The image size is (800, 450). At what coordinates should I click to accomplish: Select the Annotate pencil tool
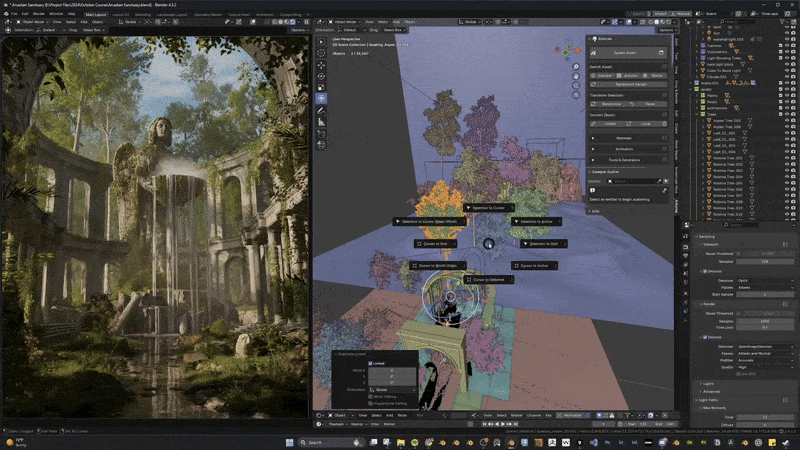click(x=321, y=110)
